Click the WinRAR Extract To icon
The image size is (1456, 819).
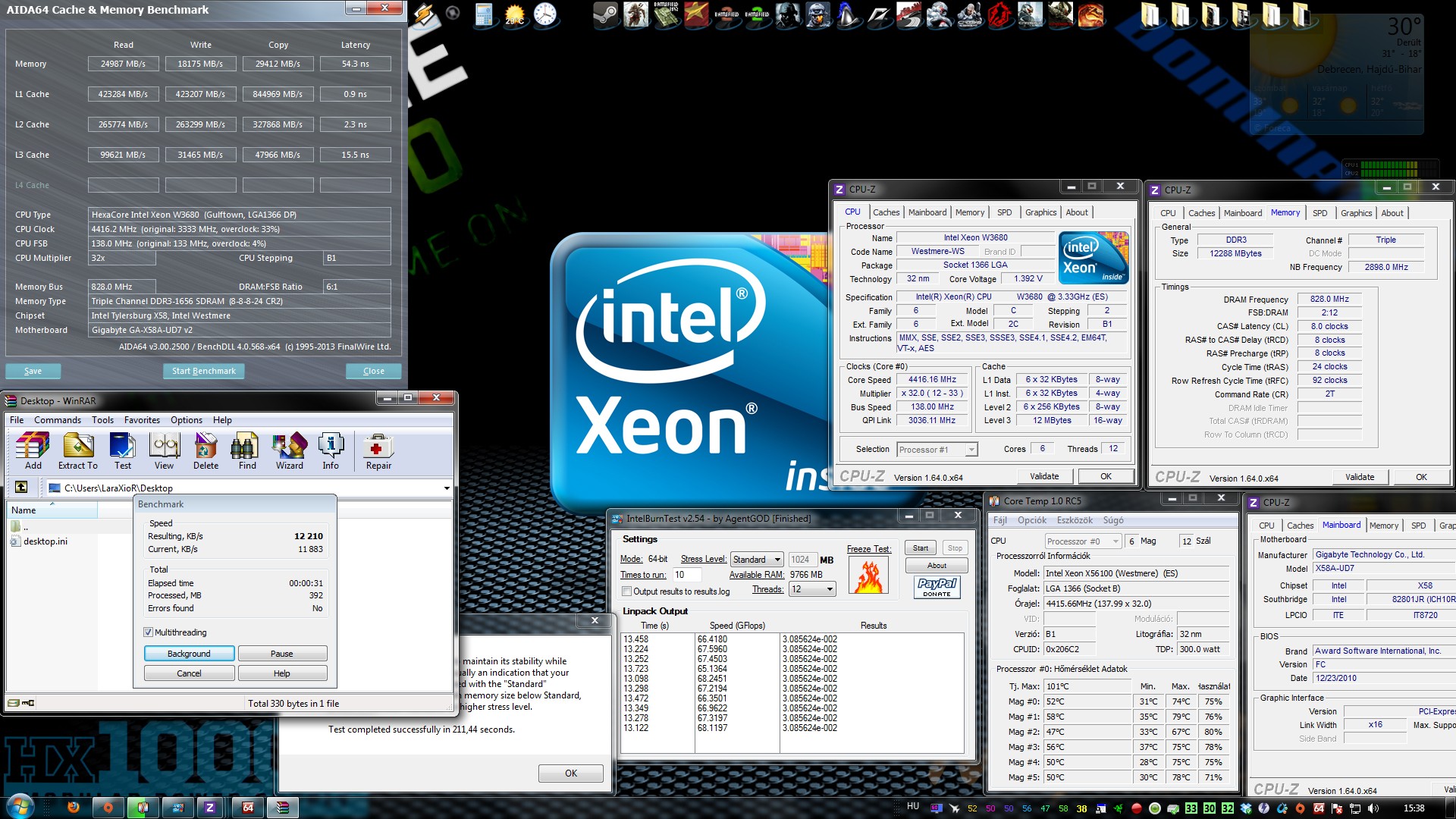coord(78,450)
